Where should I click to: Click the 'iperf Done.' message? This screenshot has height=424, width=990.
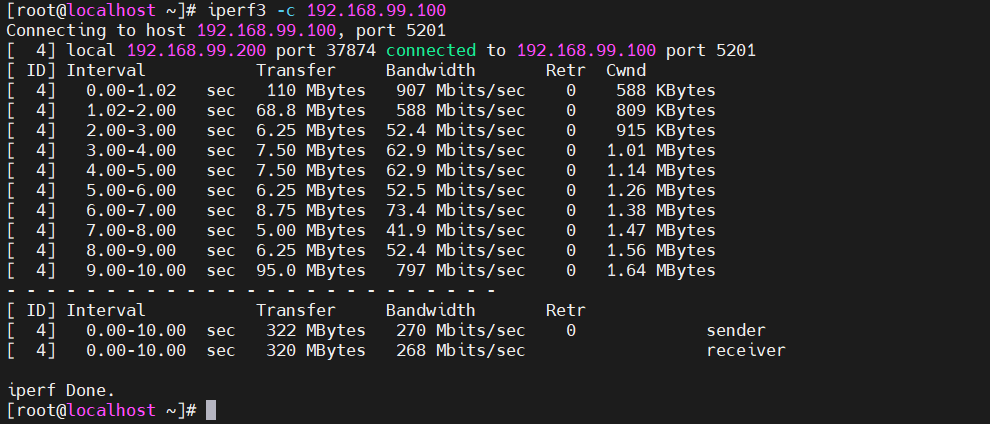(x=60, y=390)
